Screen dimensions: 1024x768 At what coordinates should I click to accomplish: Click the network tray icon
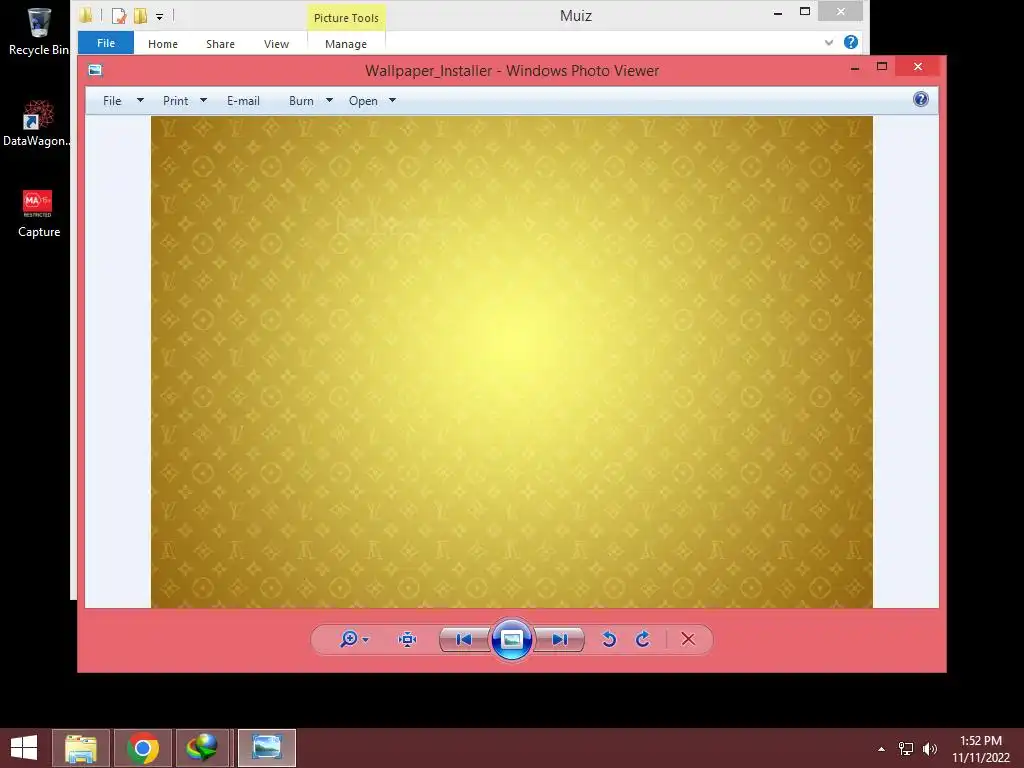[906, 749]
